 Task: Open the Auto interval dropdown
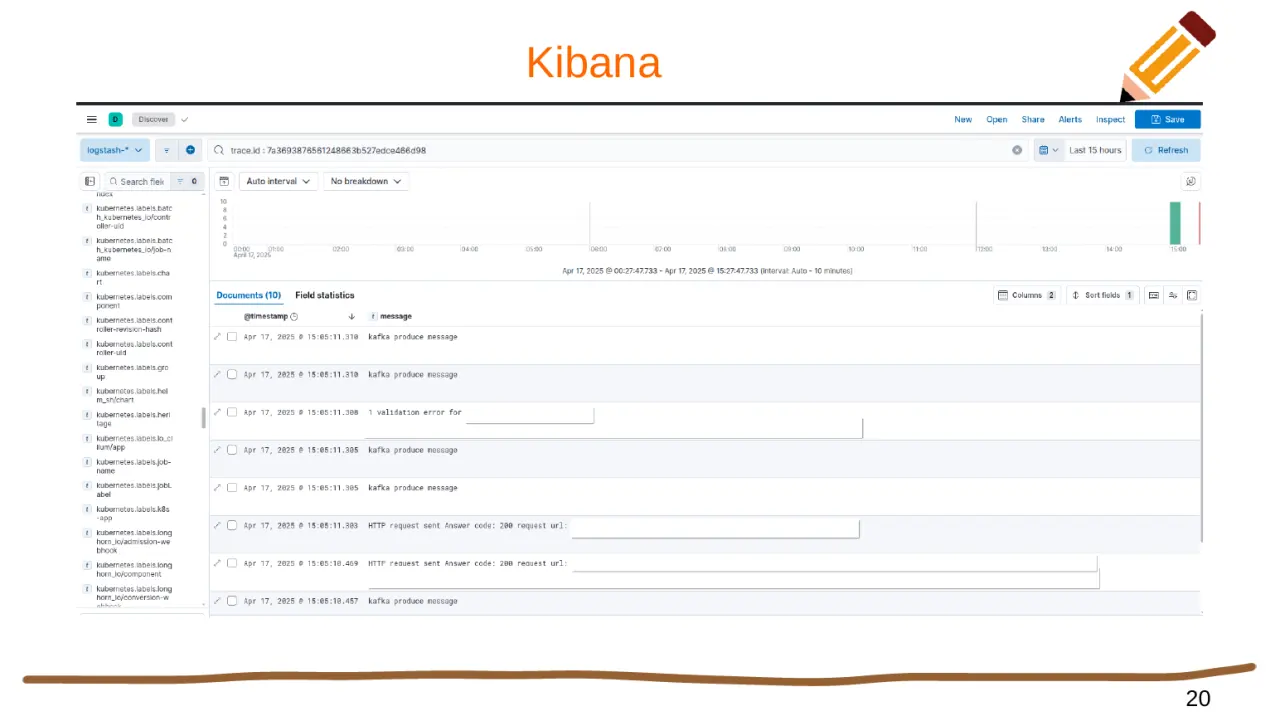click(x=278, y=181)
